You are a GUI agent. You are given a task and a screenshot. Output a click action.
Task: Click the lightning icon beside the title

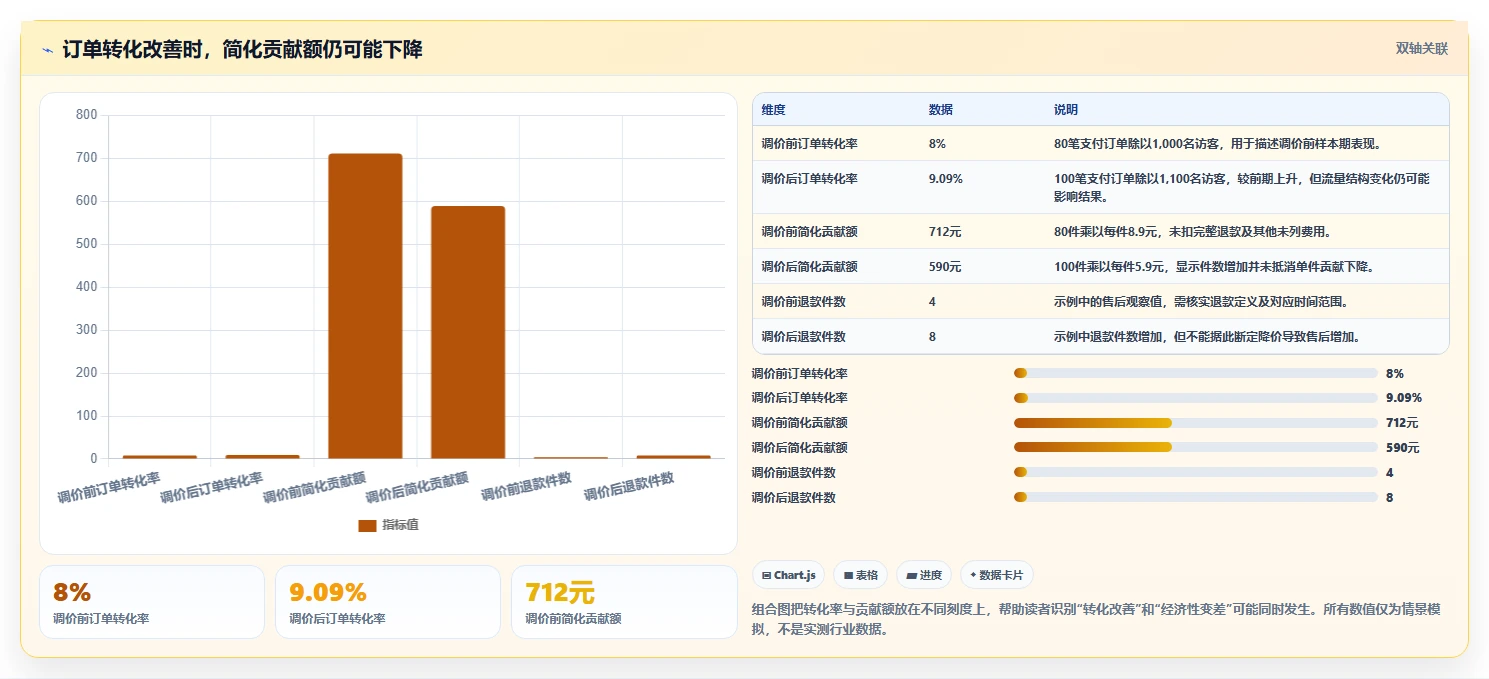tap(47, 50)
